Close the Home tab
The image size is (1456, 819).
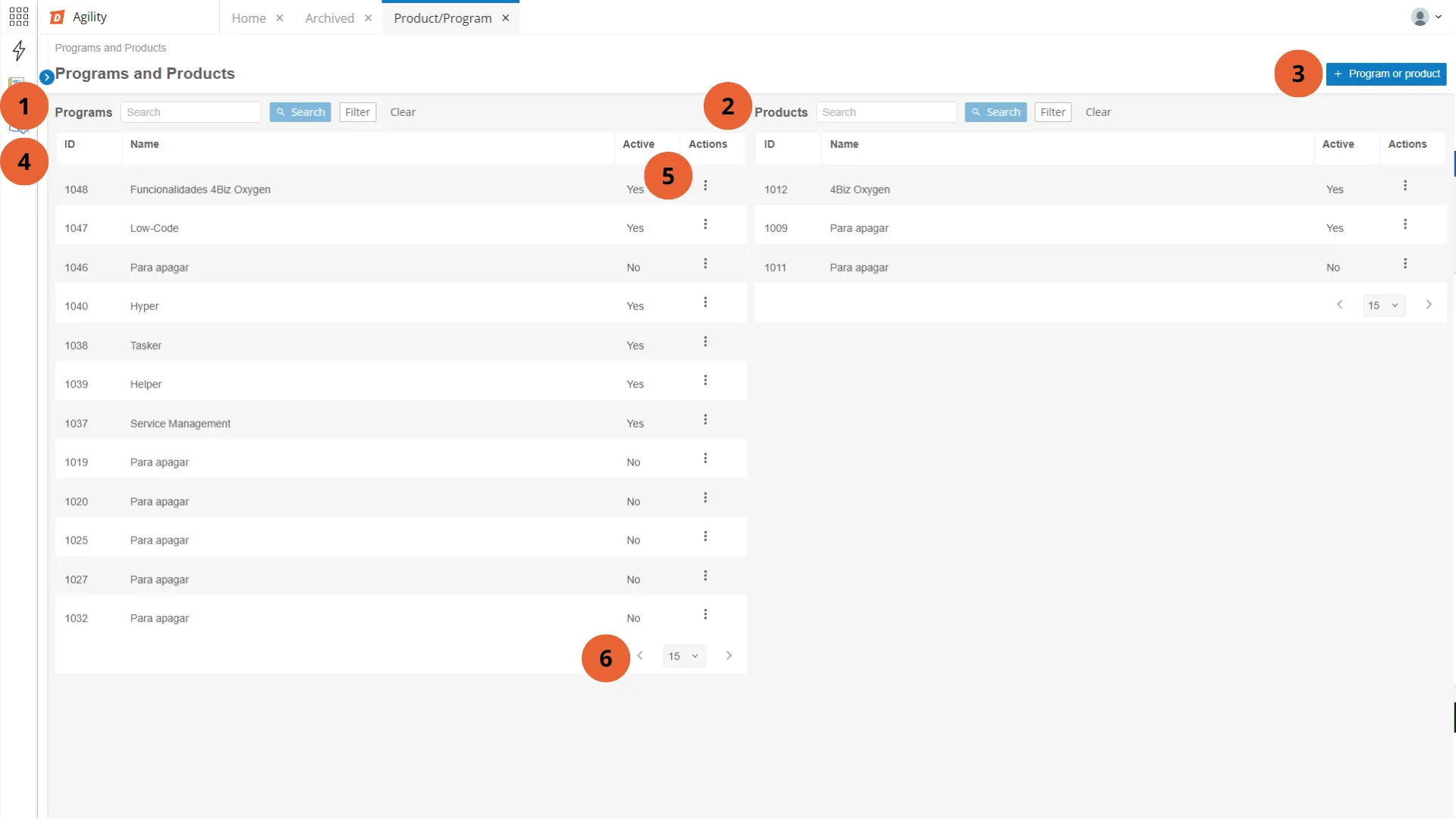point(280,18)
